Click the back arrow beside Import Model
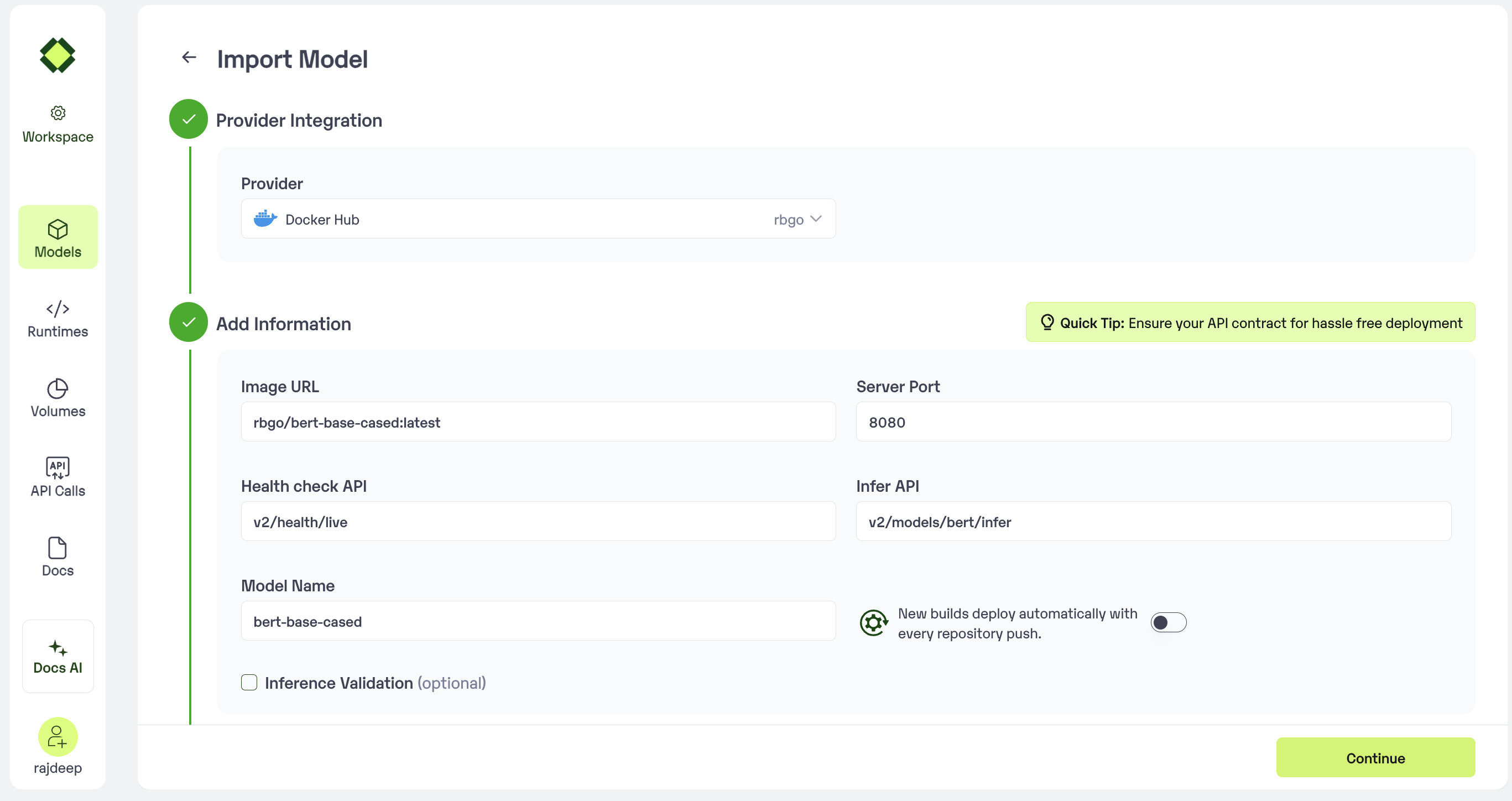Screen dimensions: 1512x801 point(189,58)
